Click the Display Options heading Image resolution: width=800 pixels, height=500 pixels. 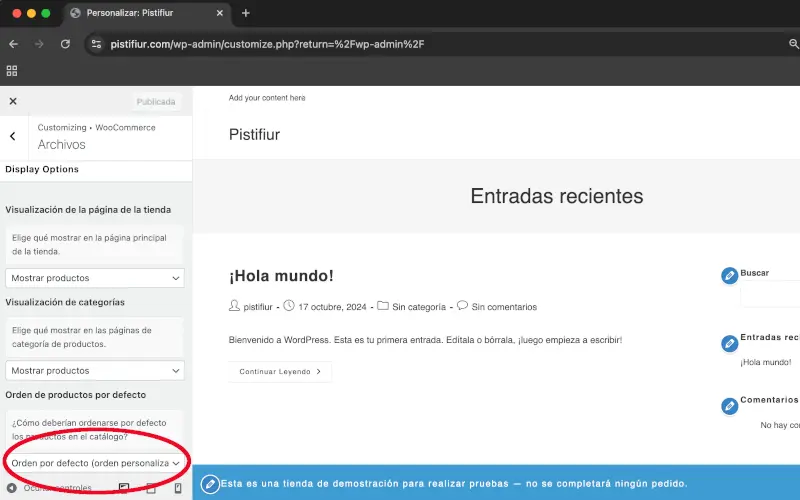tap(42, 169)
